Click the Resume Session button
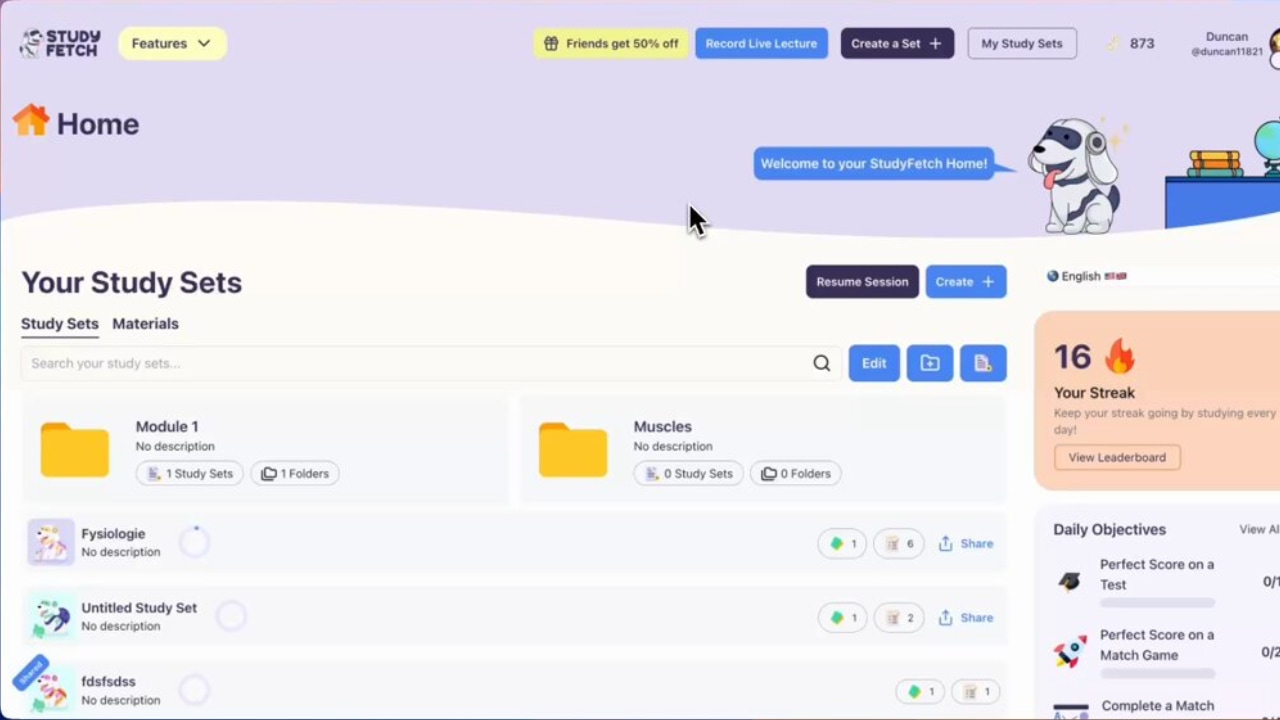The height and width of the screenshot is (720, 1280). (862, 282)
